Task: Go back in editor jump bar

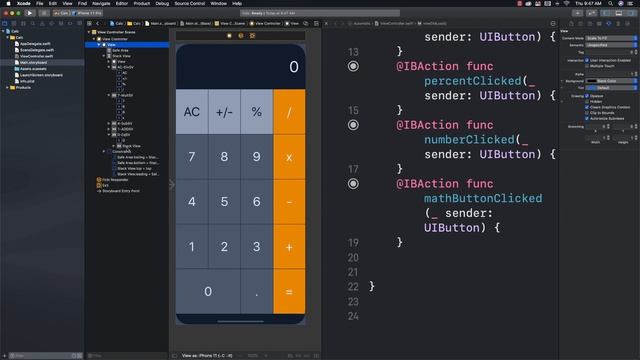Action: 97,24
